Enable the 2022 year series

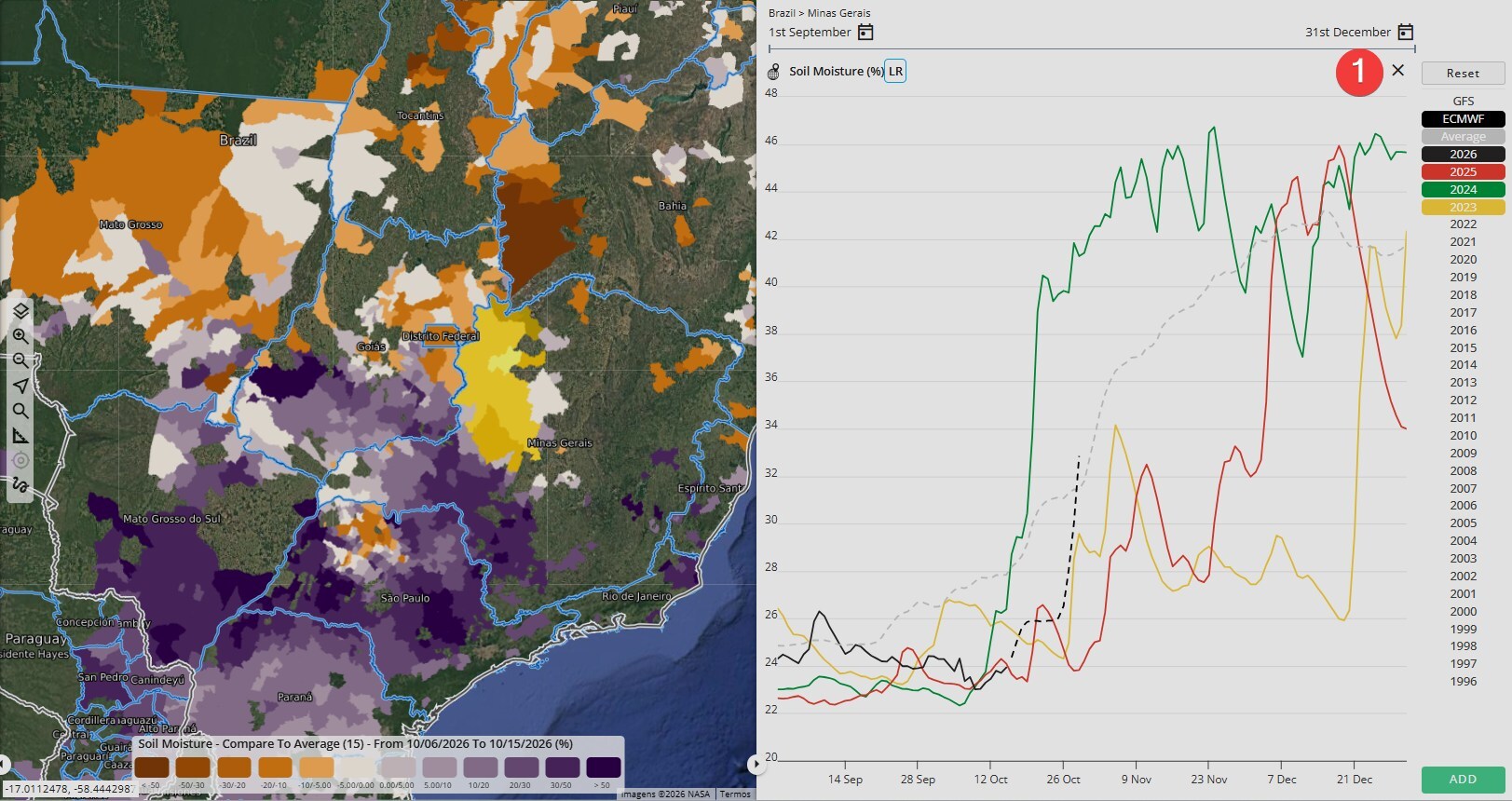pyautogui.click(x=1463, y=224)
